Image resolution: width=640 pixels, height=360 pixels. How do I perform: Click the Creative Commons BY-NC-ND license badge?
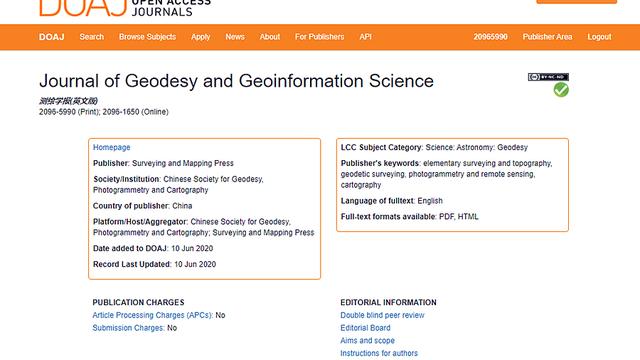click(548, 77)
